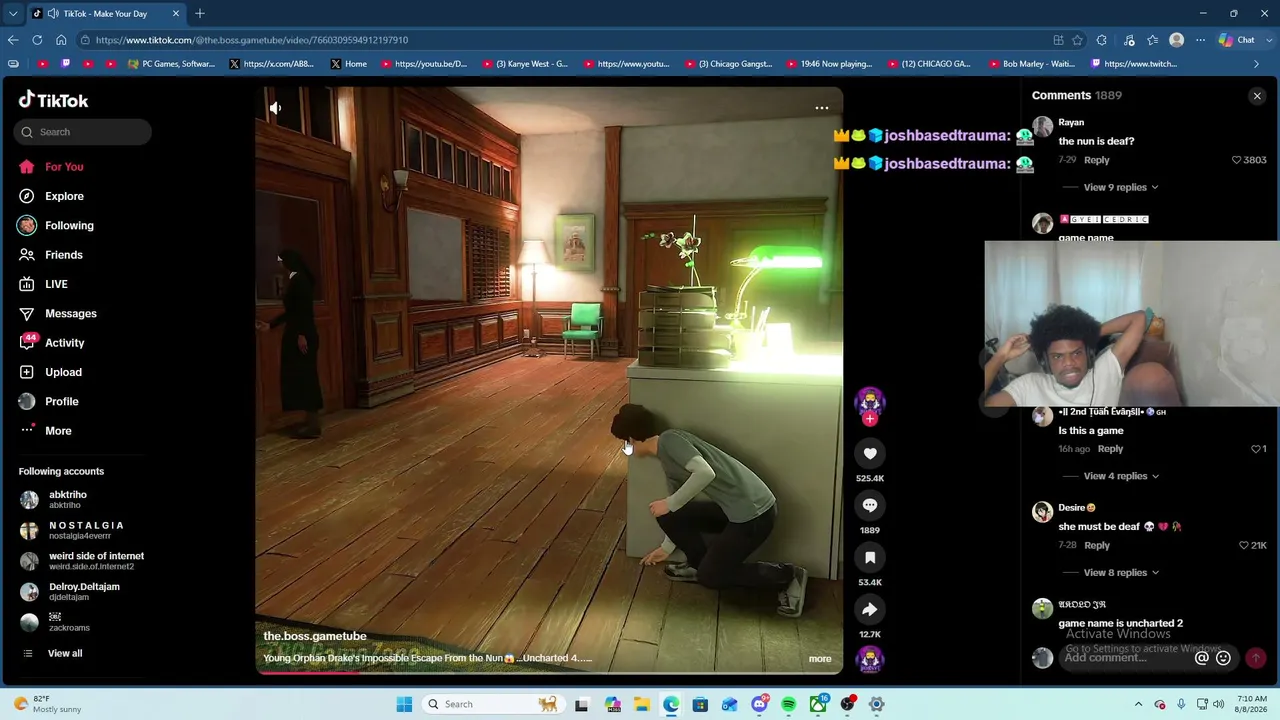Open the tab search dropdown arrow

coord(13,13)
